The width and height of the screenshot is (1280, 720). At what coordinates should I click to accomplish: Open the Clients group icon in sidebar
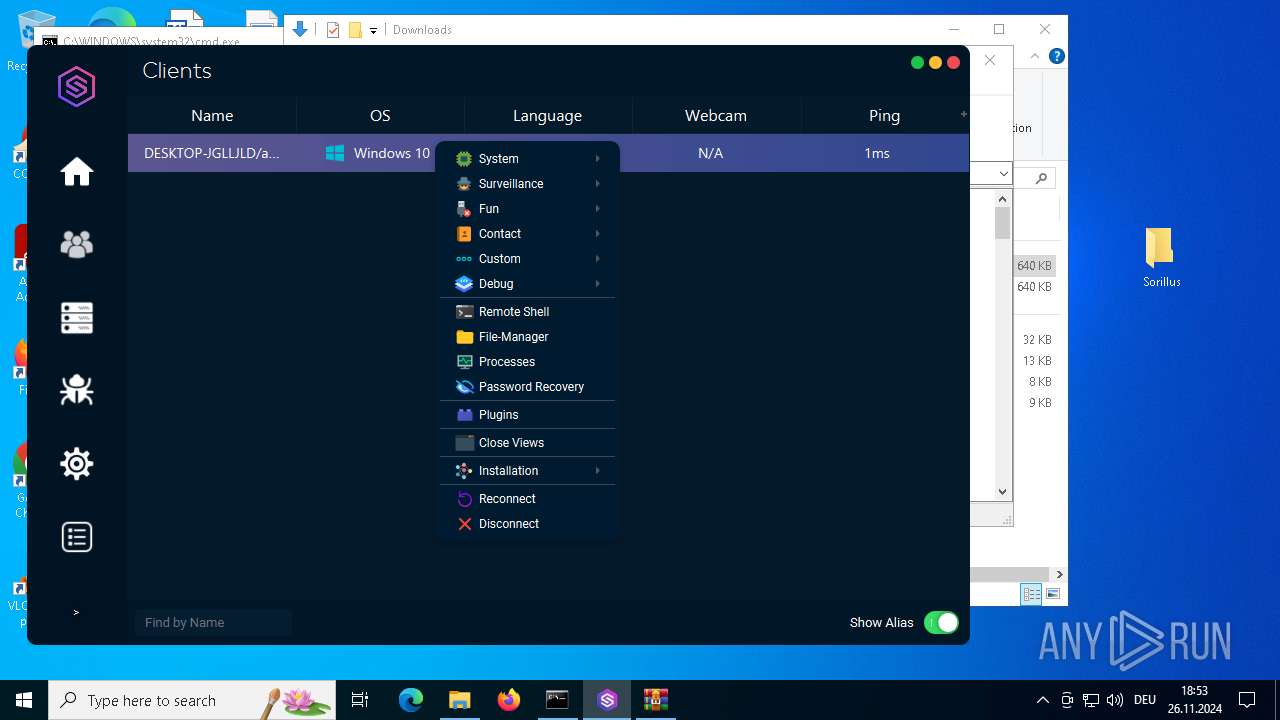77,244
